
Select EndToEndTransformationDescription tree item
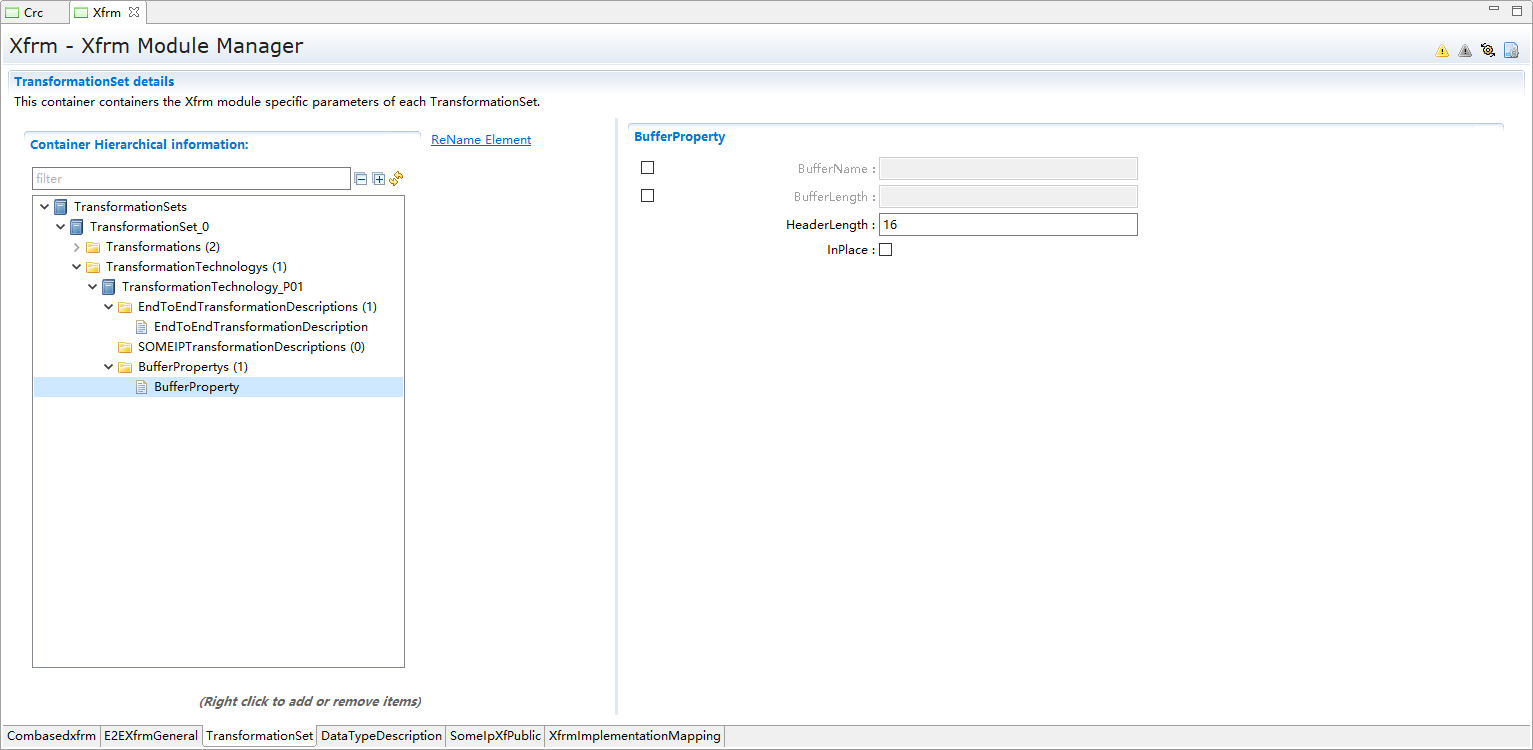[260, 327]
